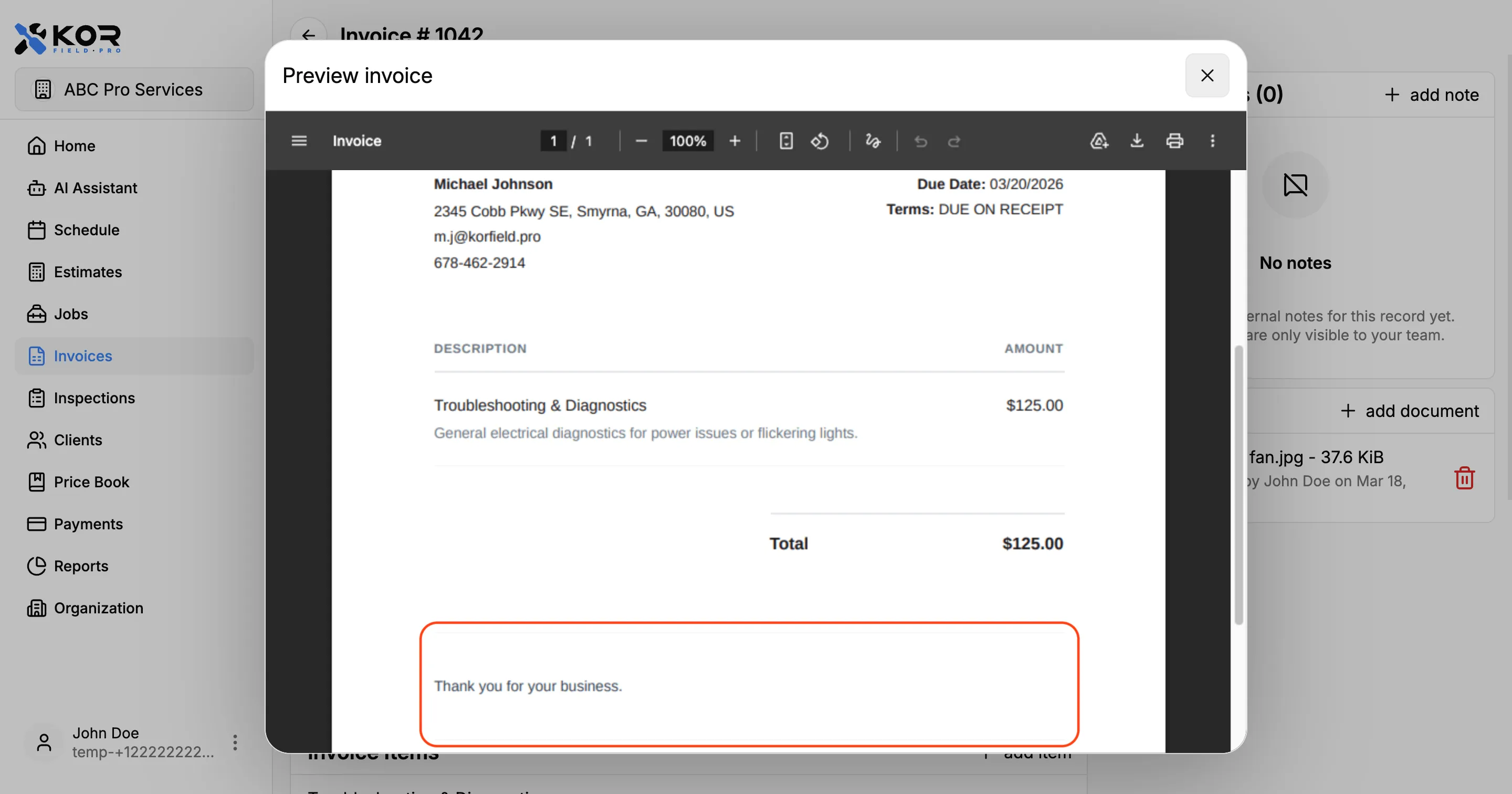Viewport: 1512px width, 794px height.
Task: Open John Doe account options menu
Action: (x=234, y=741)
